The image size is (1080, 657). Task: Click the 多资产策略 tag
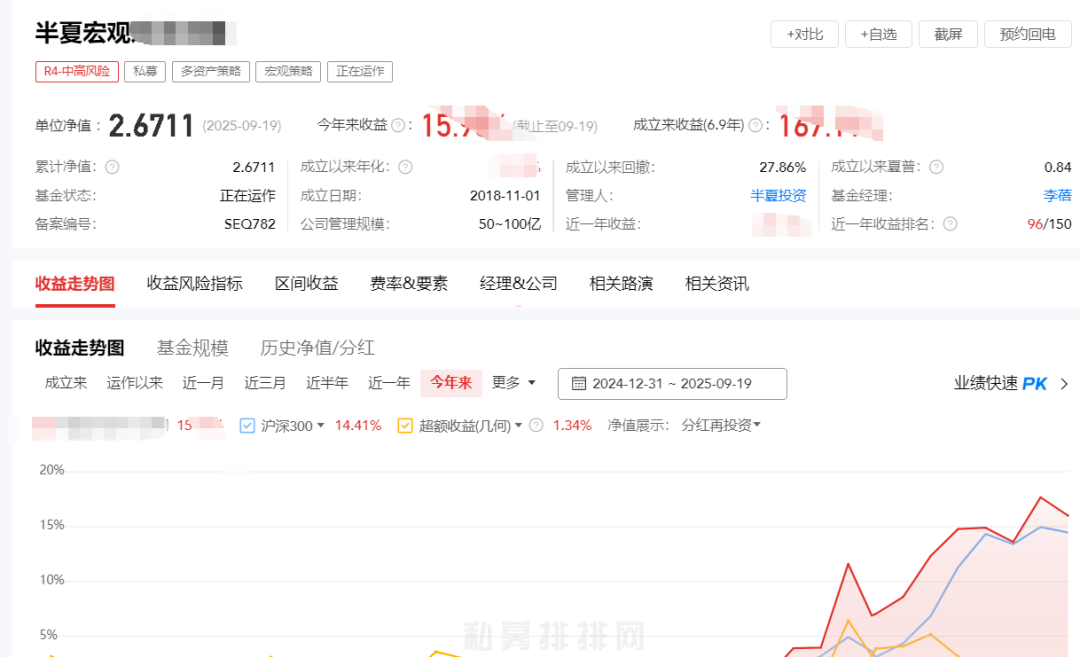[x=211, y=72]
